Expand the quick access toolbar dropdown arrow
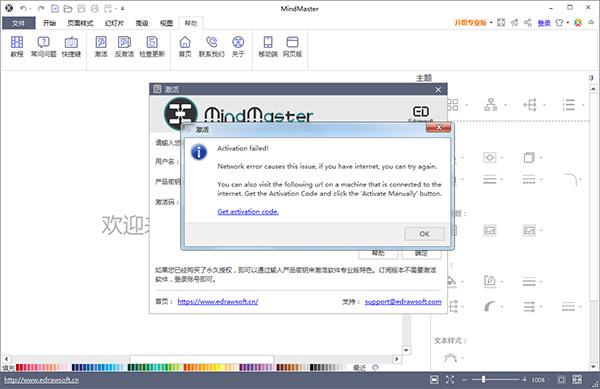The image size is (600, 389). [123, 8]
